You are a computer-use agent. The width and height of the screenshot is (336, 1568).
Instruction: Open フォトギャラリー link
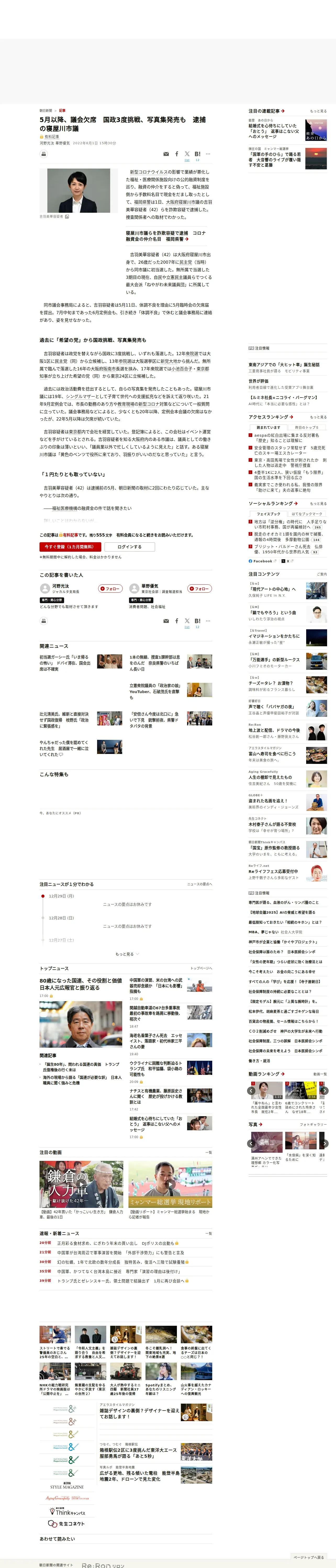tap(313, 1124)
